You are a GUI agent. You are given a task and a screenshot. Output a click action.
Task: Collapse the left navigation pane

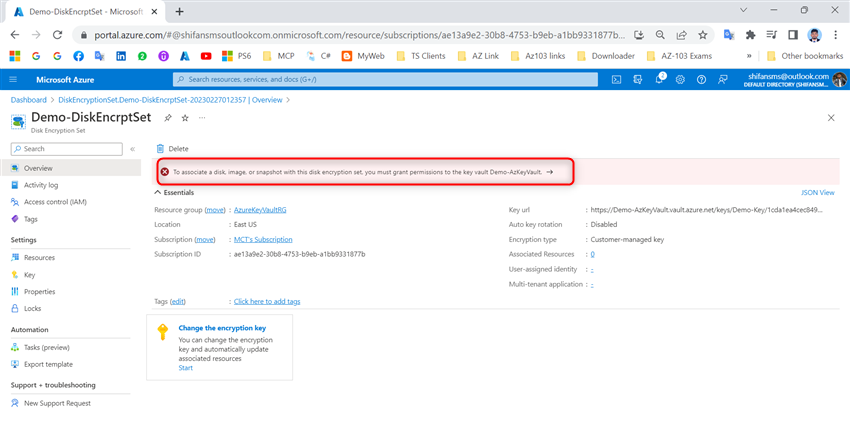132,148
